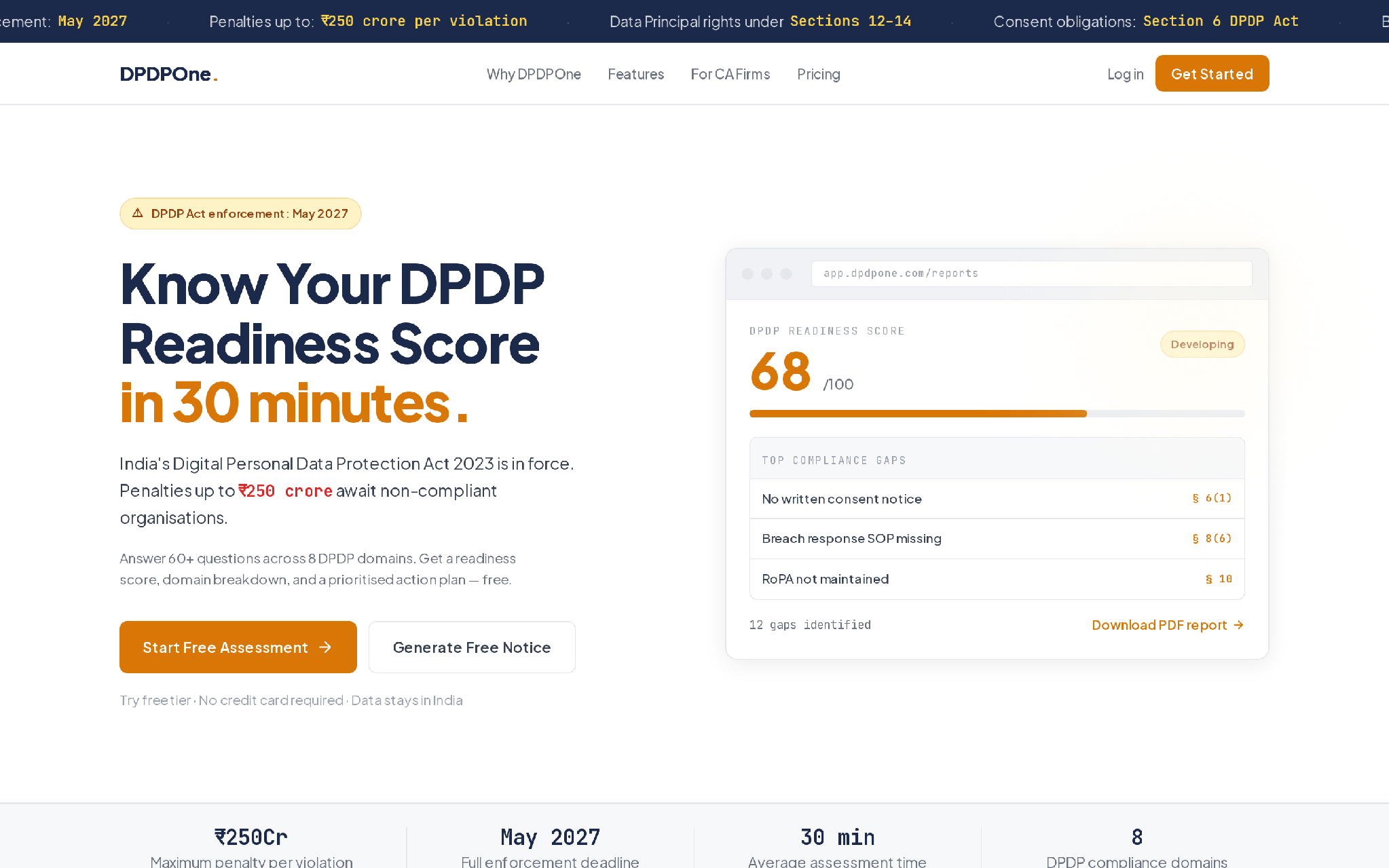Click the Developing status badge
1389x868 pixels.
[1202, 344]
